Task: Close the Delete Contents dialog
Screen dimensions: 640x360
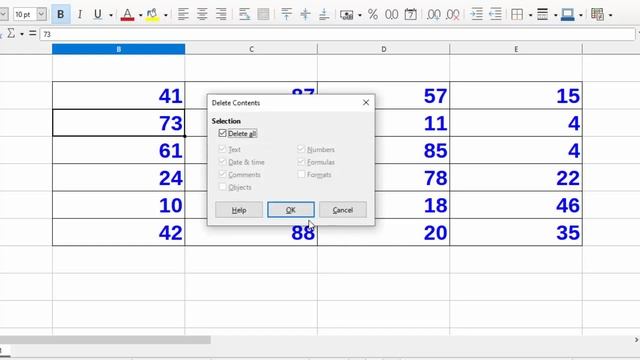Action: click(x=366, y=102)
